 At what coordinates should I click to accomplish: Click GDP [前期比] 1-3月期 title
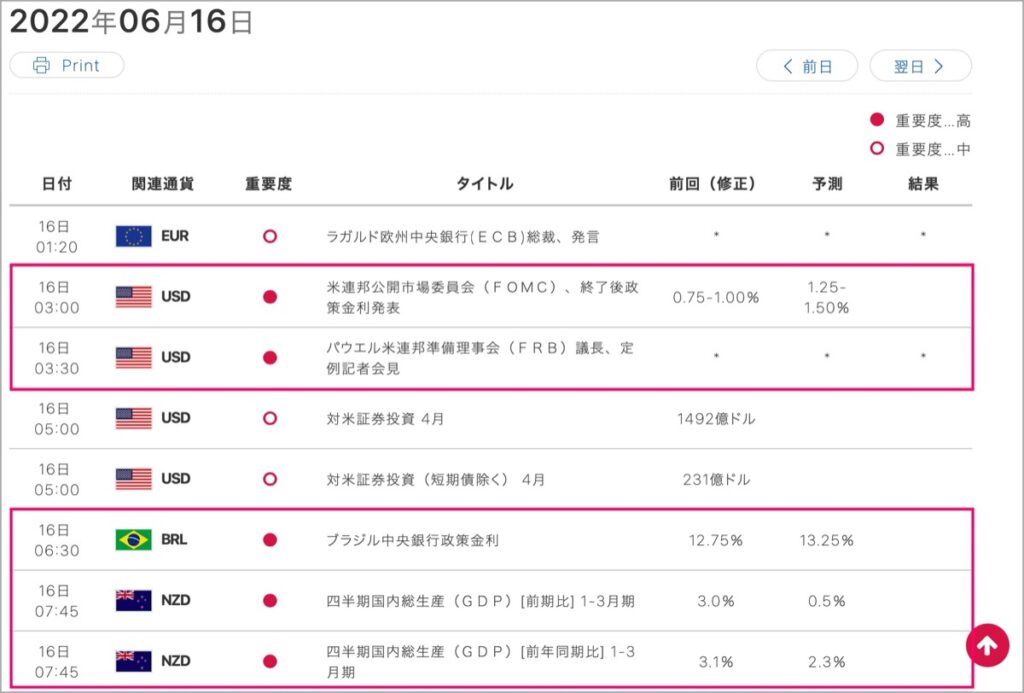click(x=480, y=601)
